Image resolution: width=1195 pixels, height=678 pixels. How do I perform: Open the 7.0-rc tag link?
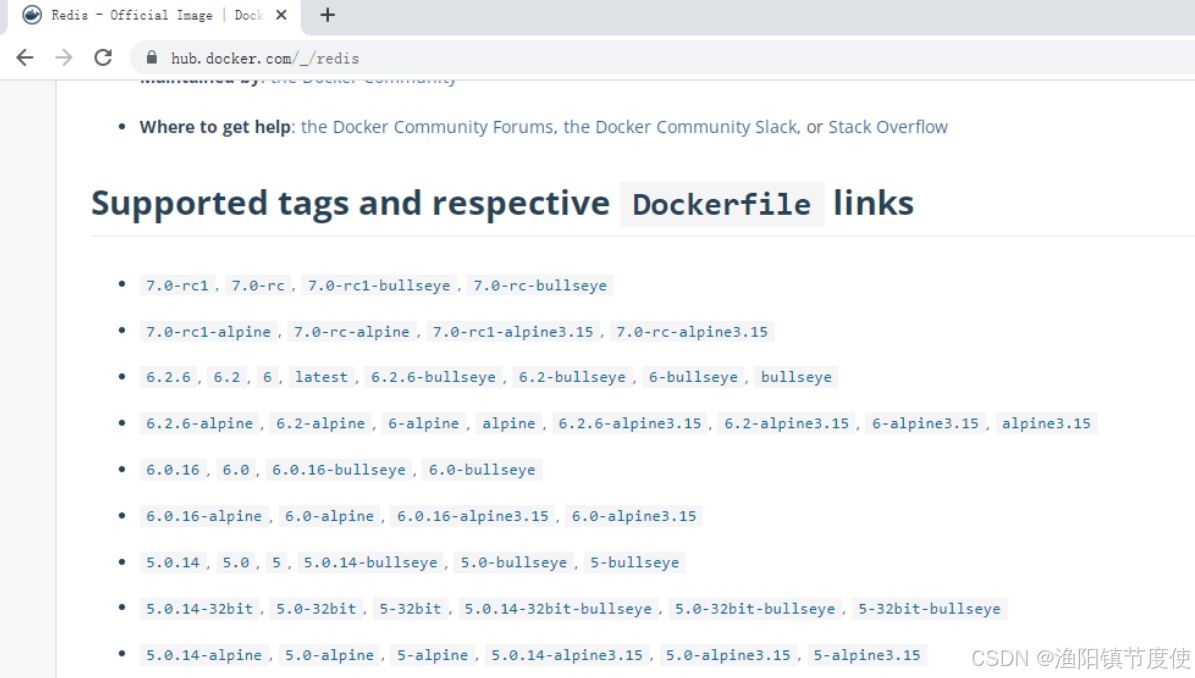(x=258, y=286)
